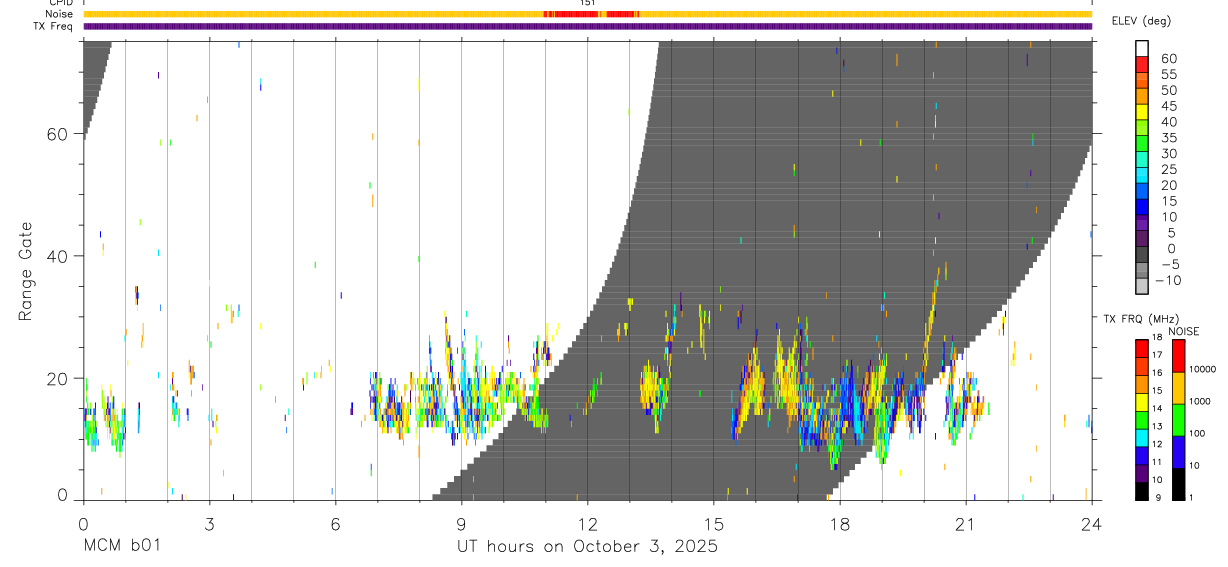The height and width of the screenshot is (567, 1228).
Task: Click the Range Gate tick label '60'
Action: pos(57,134)
